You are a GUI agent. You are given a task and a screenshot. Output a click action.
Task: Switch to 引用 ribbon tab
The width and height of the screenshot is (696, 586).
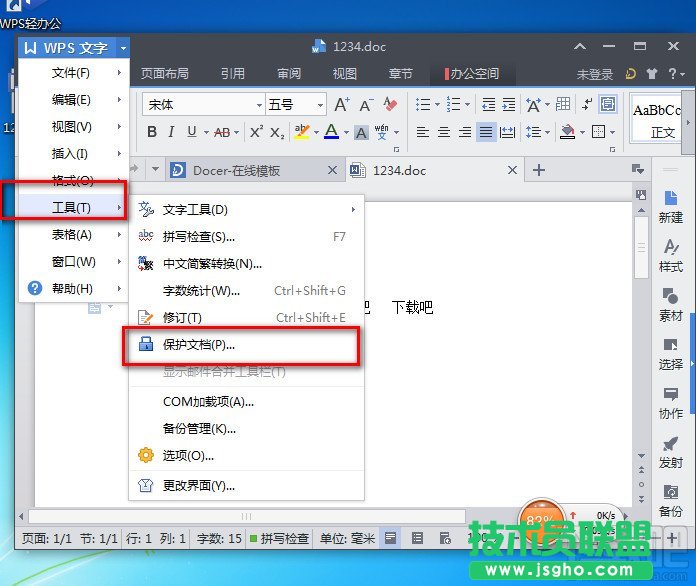coord(233,73)
